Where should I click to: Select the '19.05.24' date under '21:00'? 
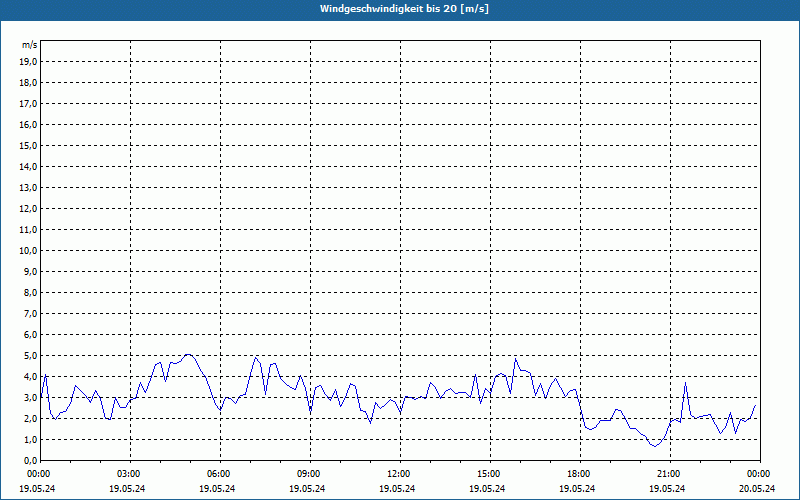pyautogui.click(x=667, y=488)
